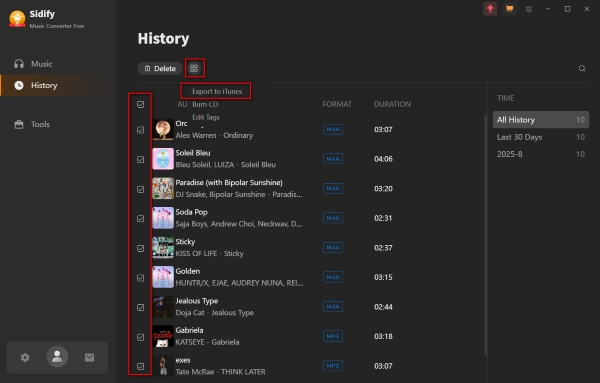Screen dimensions: 600x383
Task: Select All History time filter
Action: point(541,120)
